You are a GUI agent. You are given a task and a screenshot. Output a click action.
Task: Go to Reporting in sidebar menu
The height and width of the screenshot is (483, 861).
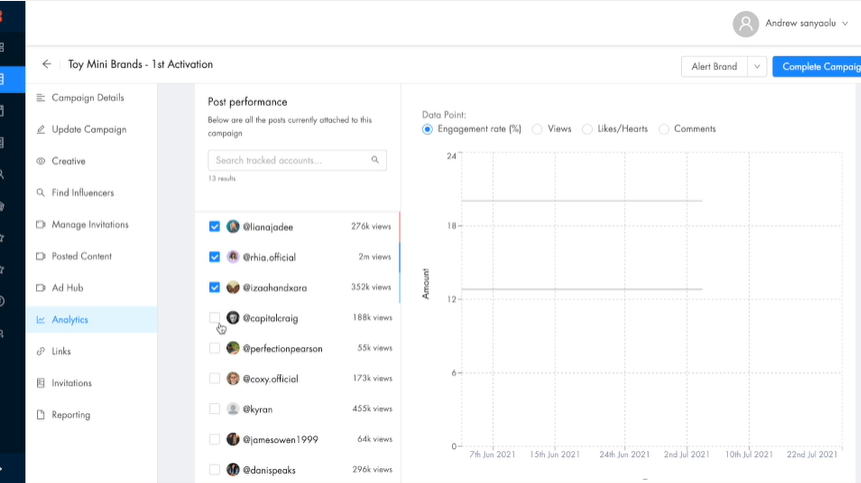coord(71,415)
